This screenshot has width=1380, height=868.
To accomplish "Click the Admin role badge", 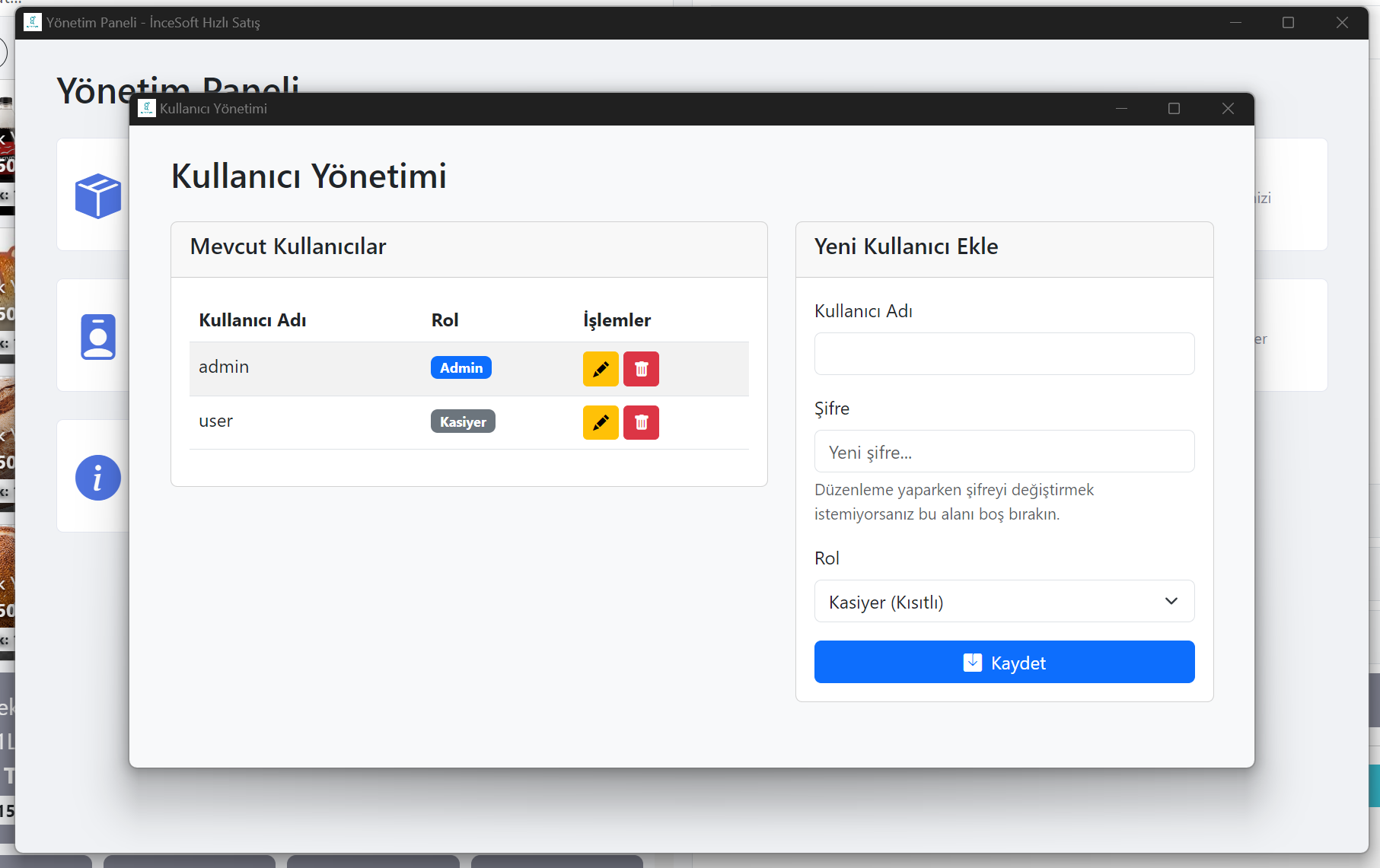I will [x=461, y=367].
